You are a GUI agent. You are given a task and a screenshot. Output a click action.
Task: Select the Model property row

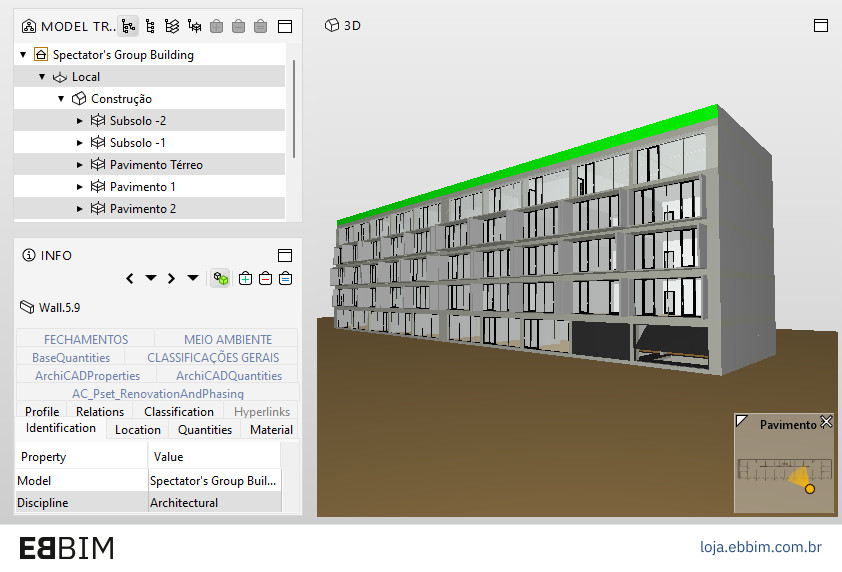point(149,481)
